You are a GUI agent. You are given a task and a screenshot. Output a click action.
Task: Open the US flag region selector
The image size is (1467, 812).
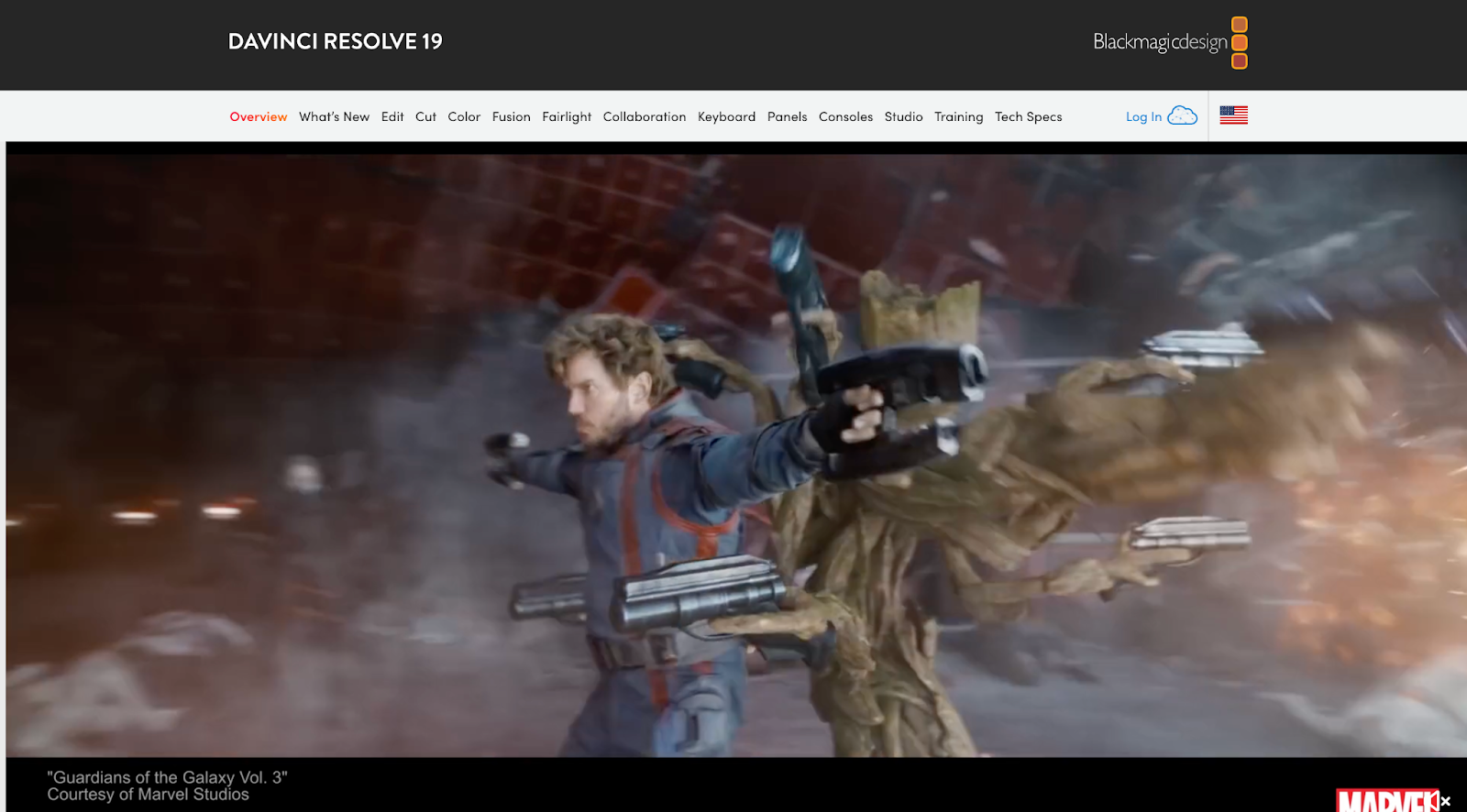click(x=1233, y=115)
